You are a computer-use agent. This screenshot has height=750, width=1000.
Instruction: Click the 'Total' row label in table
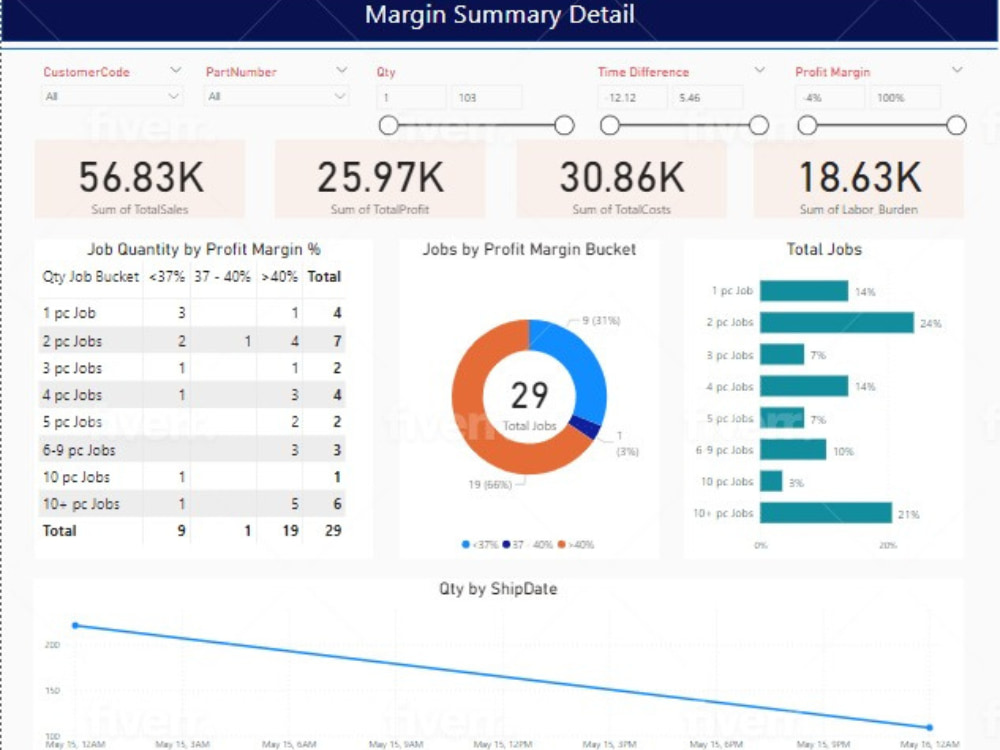[x=59, y=531]
